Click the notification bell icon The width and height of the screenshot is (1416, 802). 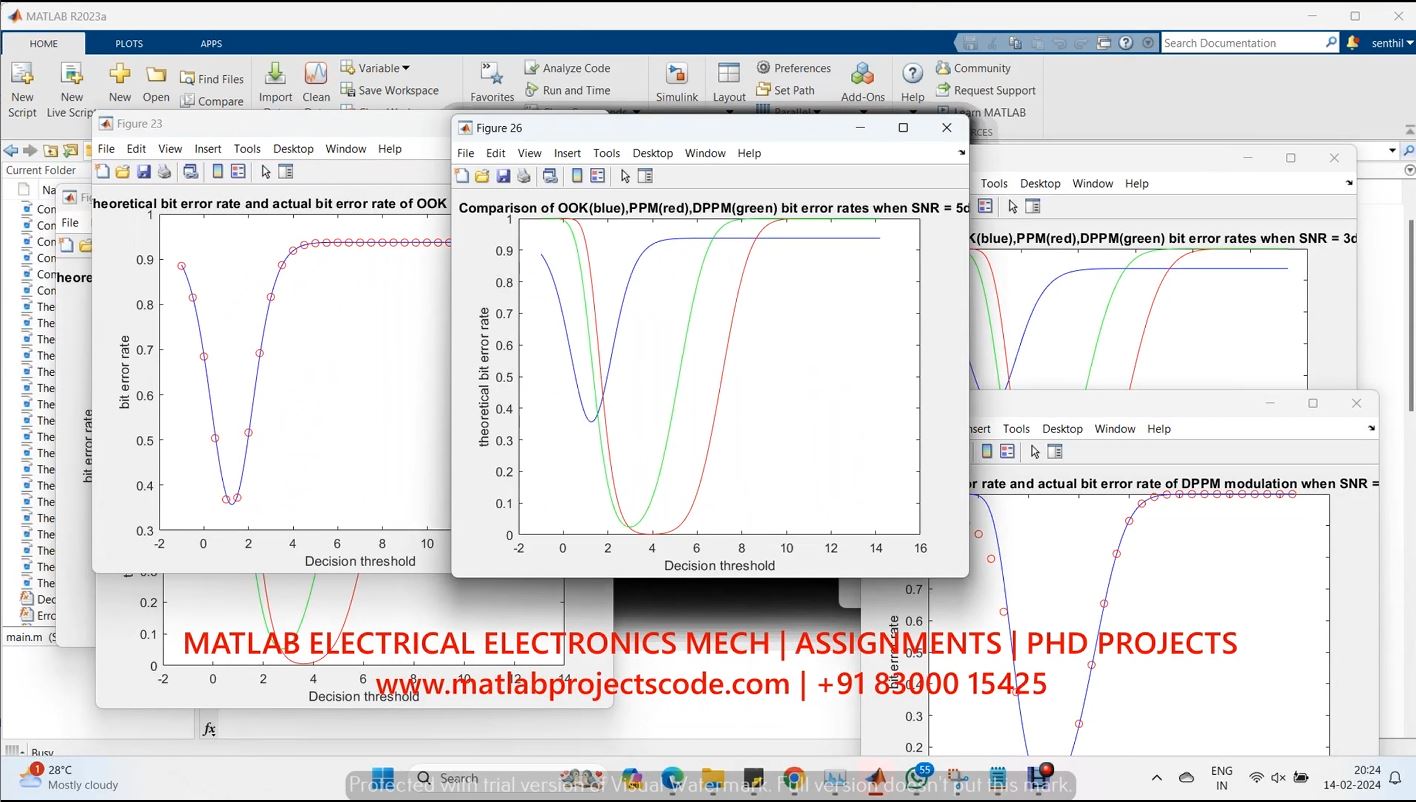point(1353,43)
